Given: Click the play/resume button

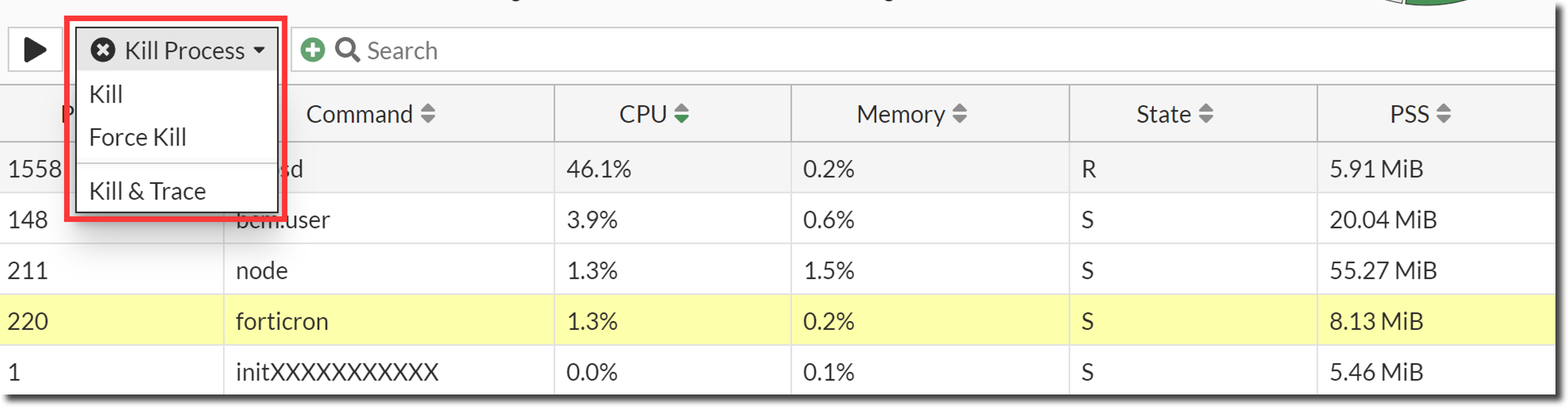Looking at the screenshot, I should pyautogui.click(x=35, y=50).
